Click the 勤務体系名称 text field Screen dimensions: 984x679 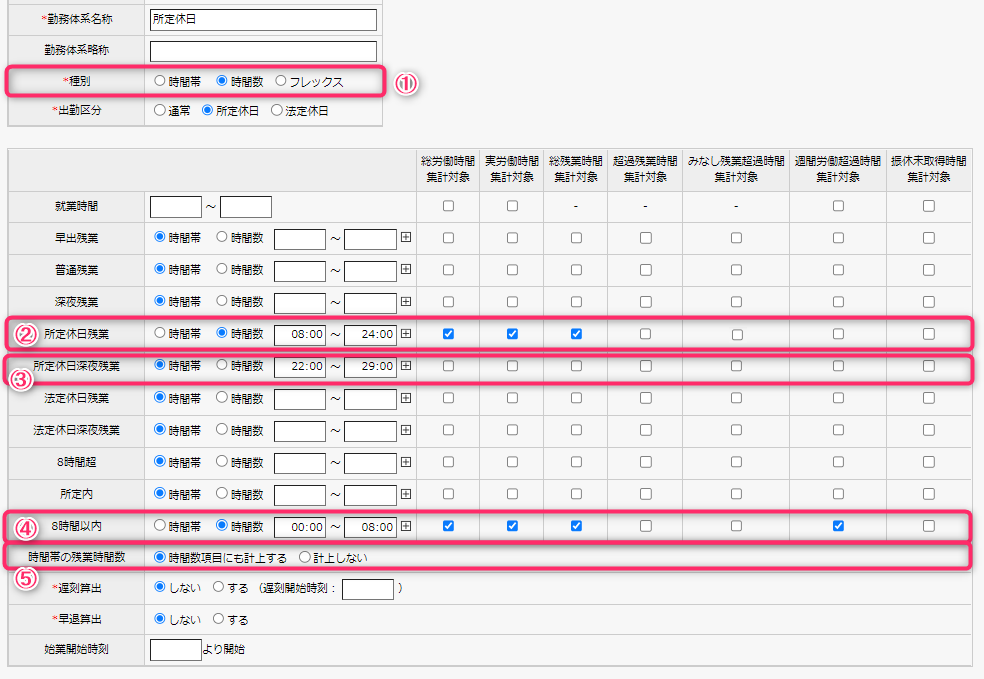263,20
